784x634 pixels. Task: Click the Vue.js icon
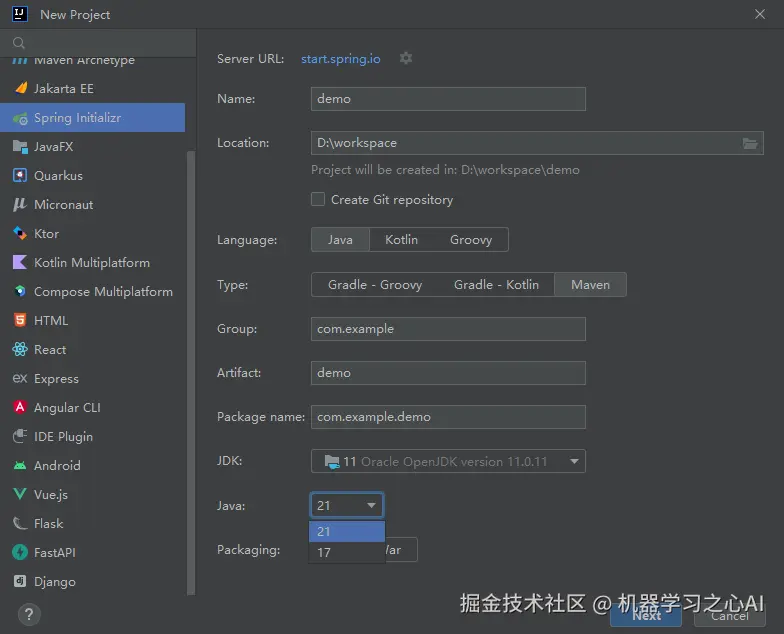20,494
